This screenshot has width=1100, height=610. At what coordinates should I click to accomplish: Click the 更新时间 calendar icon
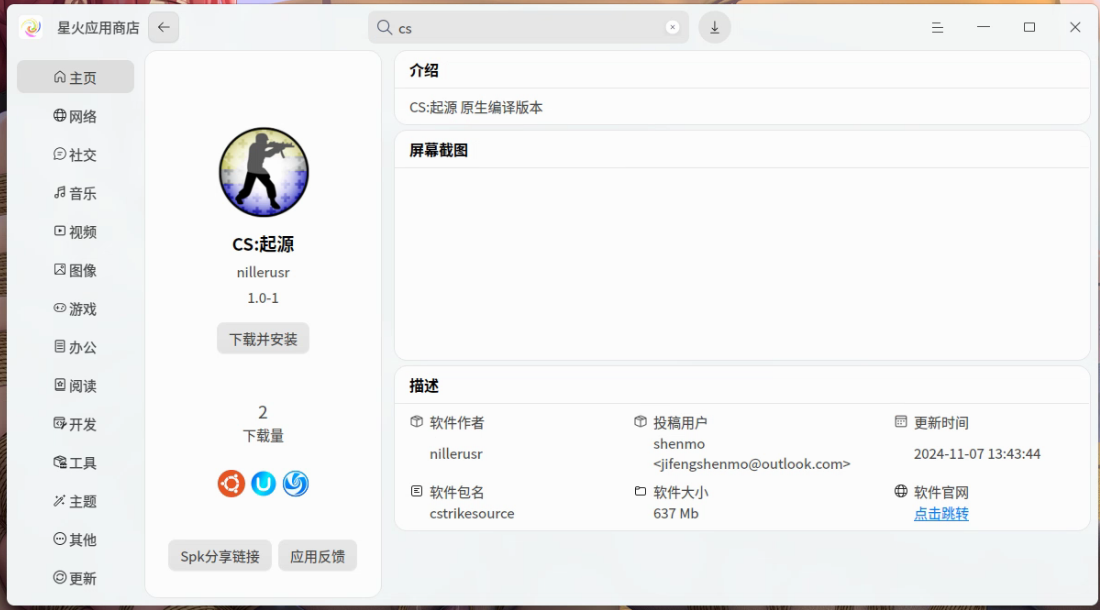tap(901, 421)
